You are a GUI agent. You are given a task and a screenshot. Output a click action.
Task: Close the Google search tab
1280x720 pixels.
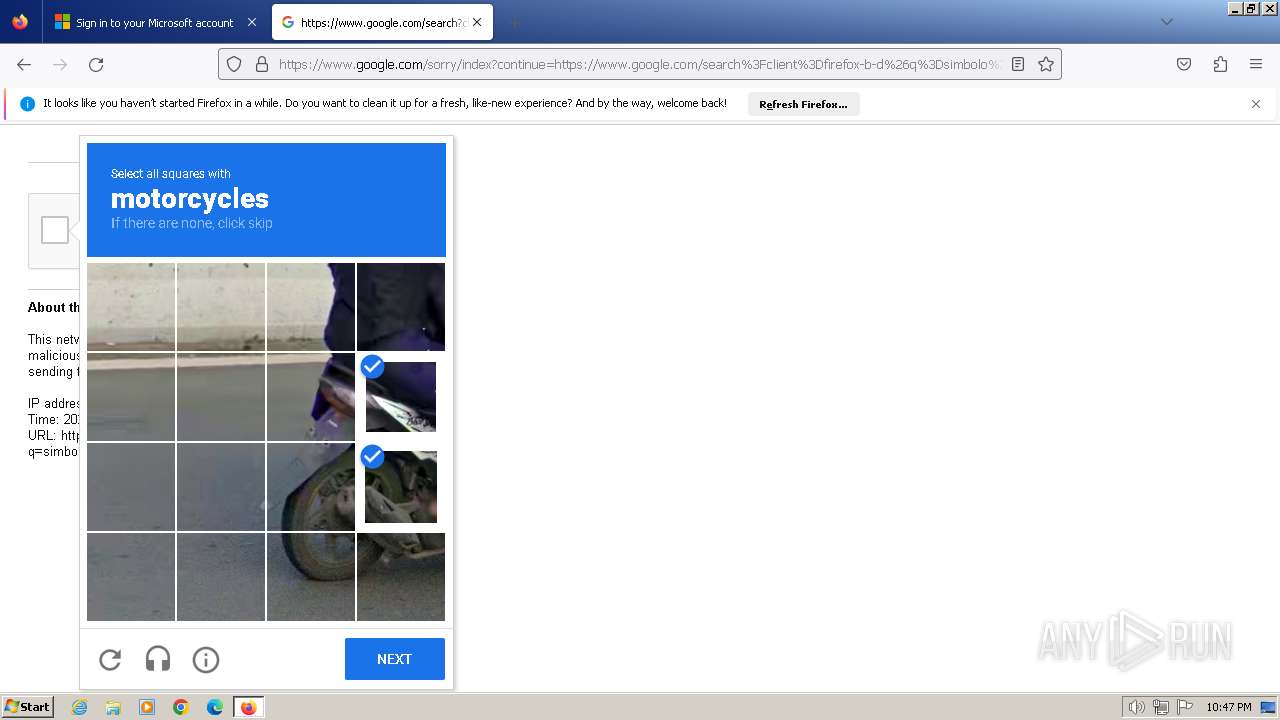(477, 22)
